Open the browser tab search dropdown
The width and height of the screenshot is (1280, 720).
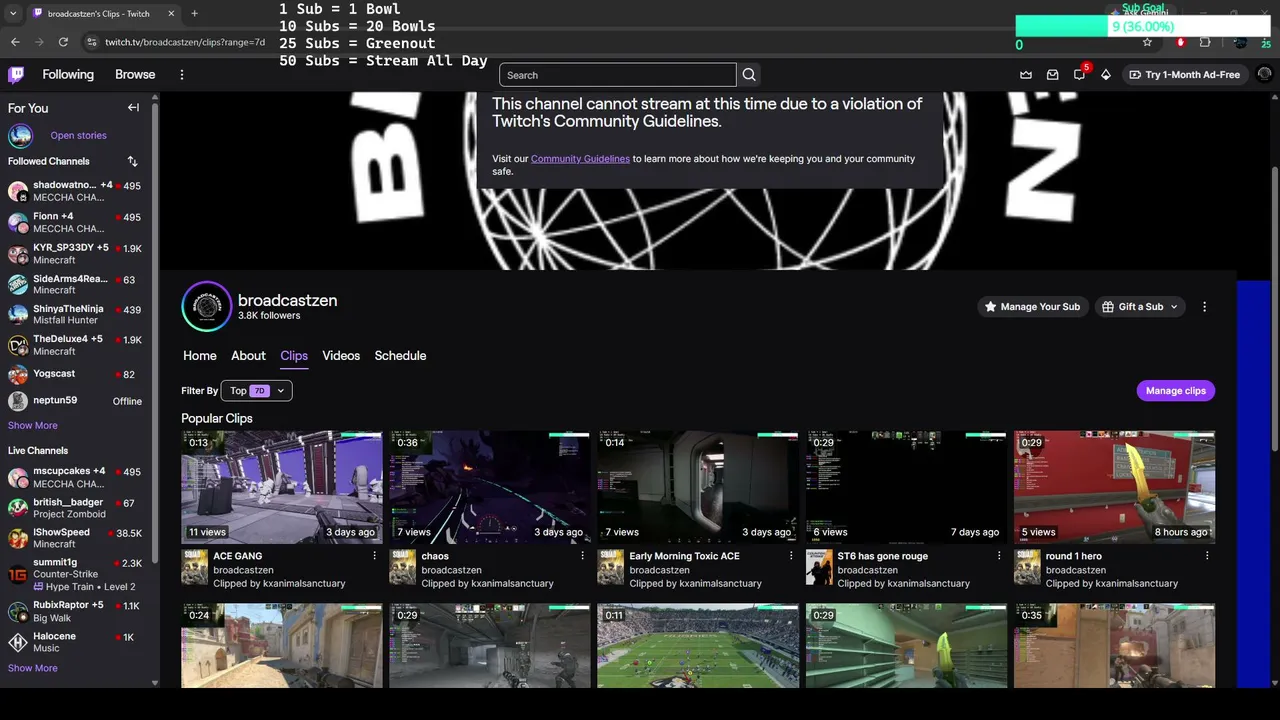pyautogui.click(x=13, y=14)
